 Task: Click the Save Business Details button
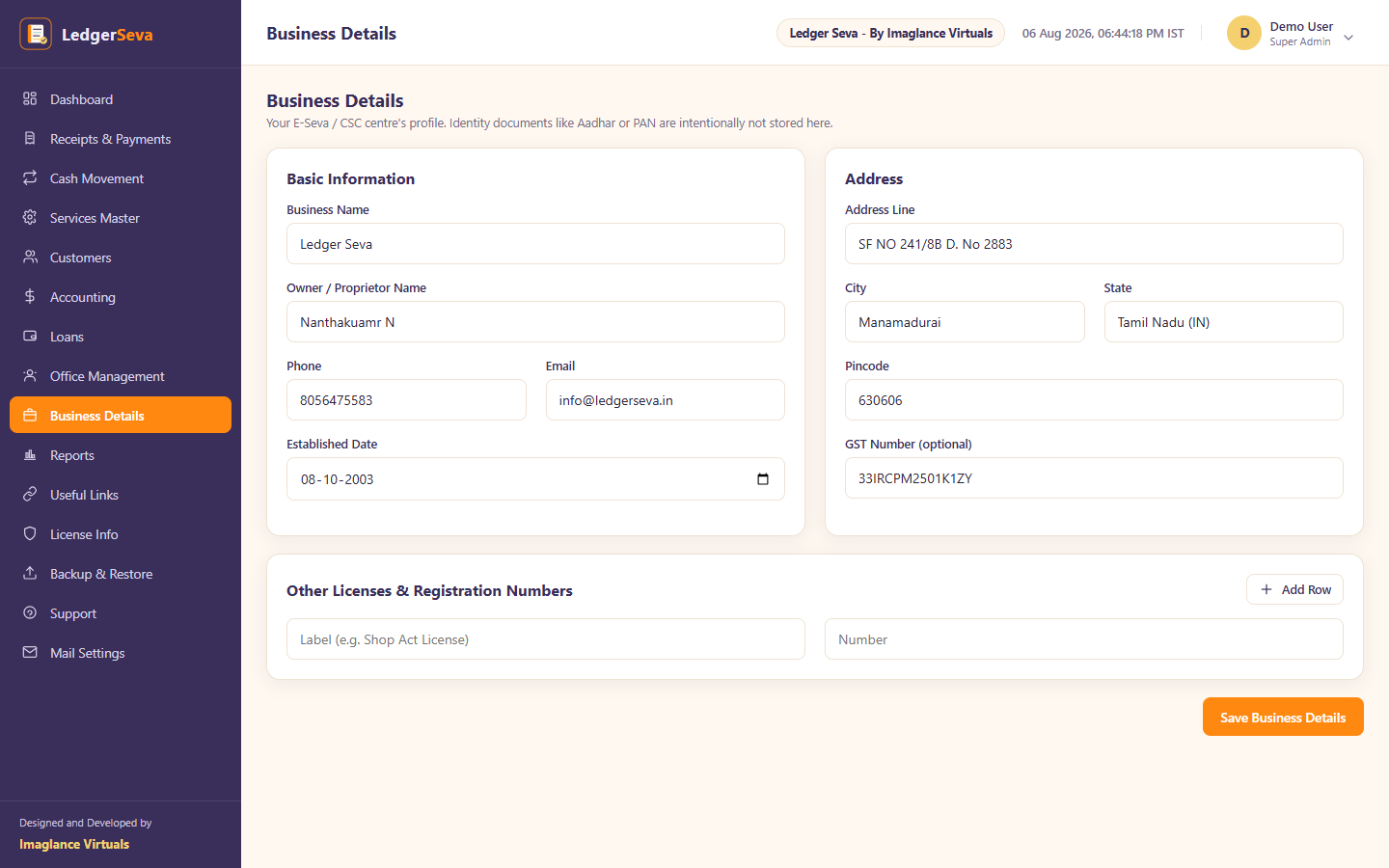(1283, 717)
